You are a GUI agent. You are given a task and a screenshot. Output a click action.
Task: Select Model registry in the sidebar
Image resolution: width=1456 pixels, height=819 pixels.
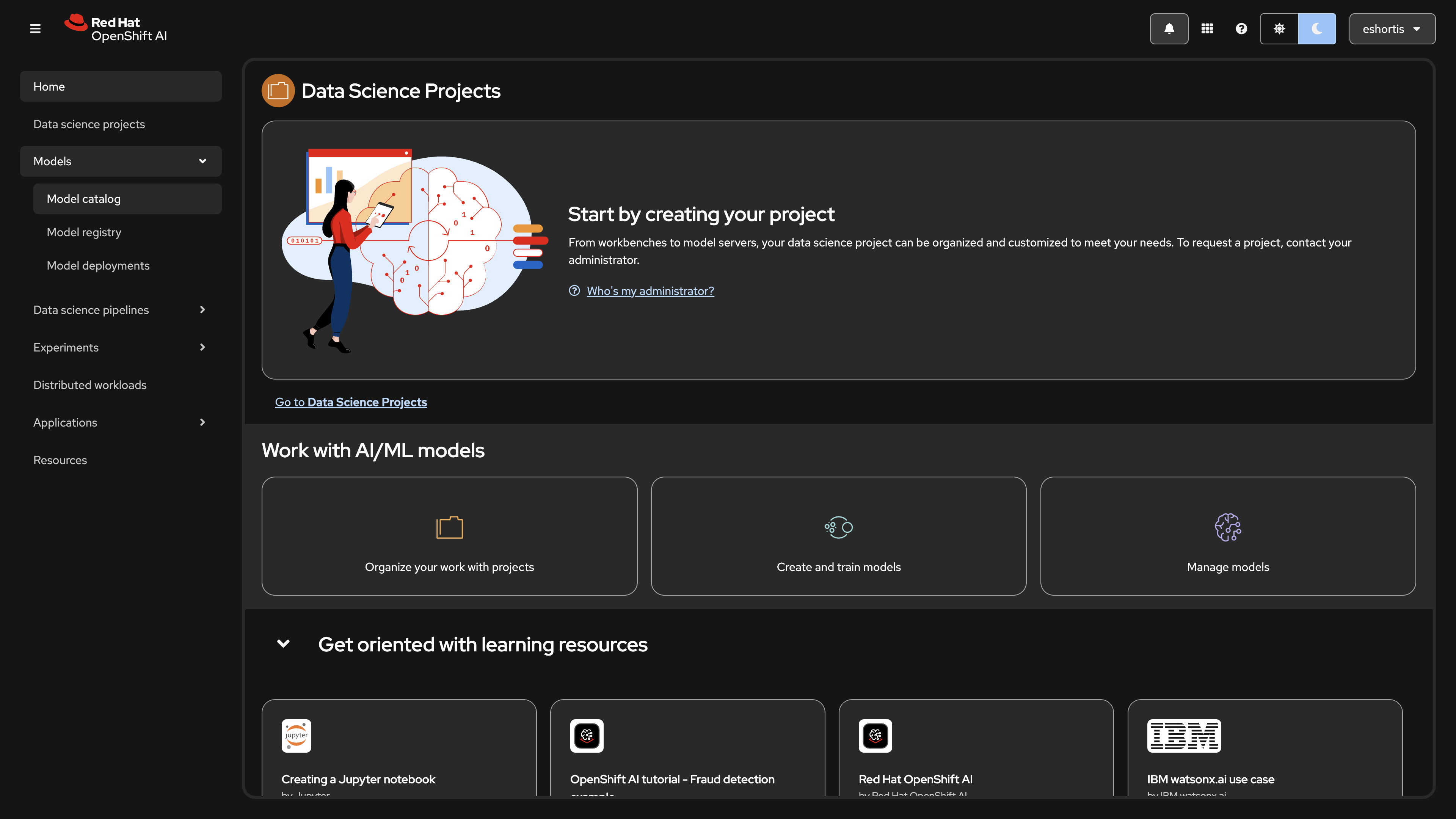click(84, 232)
